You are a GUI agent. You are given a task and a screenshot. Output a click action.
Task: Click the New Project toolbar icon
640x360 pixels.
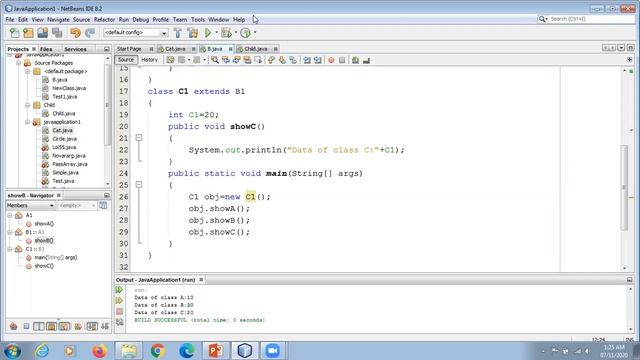(x=28, y=33)
